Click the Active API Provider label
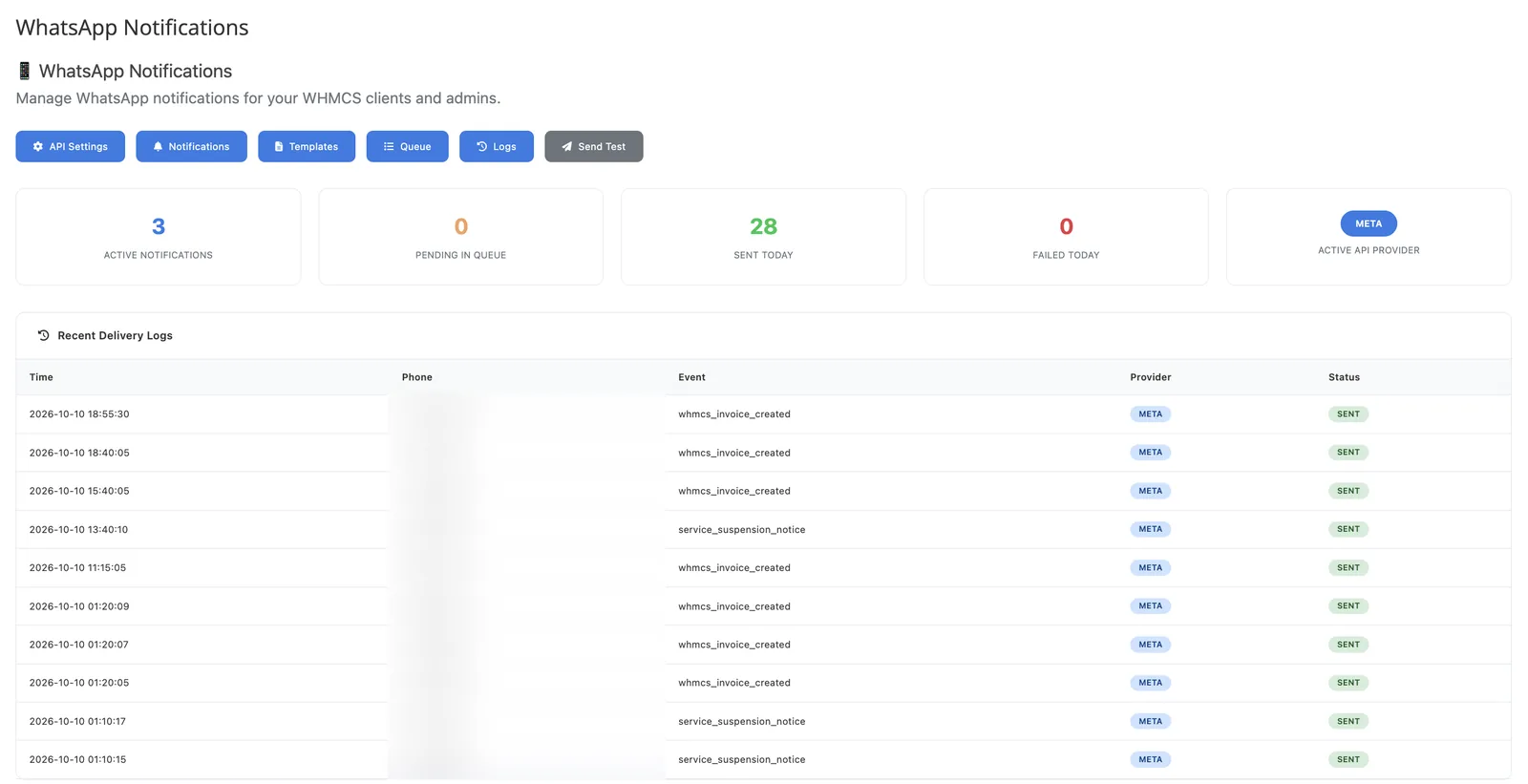 point(1369,250)
